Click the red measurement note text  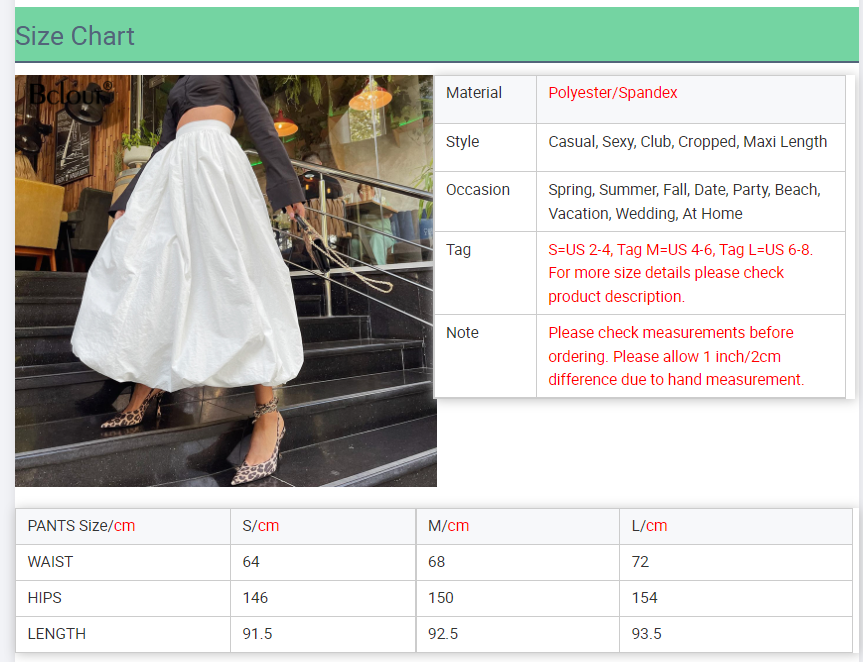tap(676, 356)
